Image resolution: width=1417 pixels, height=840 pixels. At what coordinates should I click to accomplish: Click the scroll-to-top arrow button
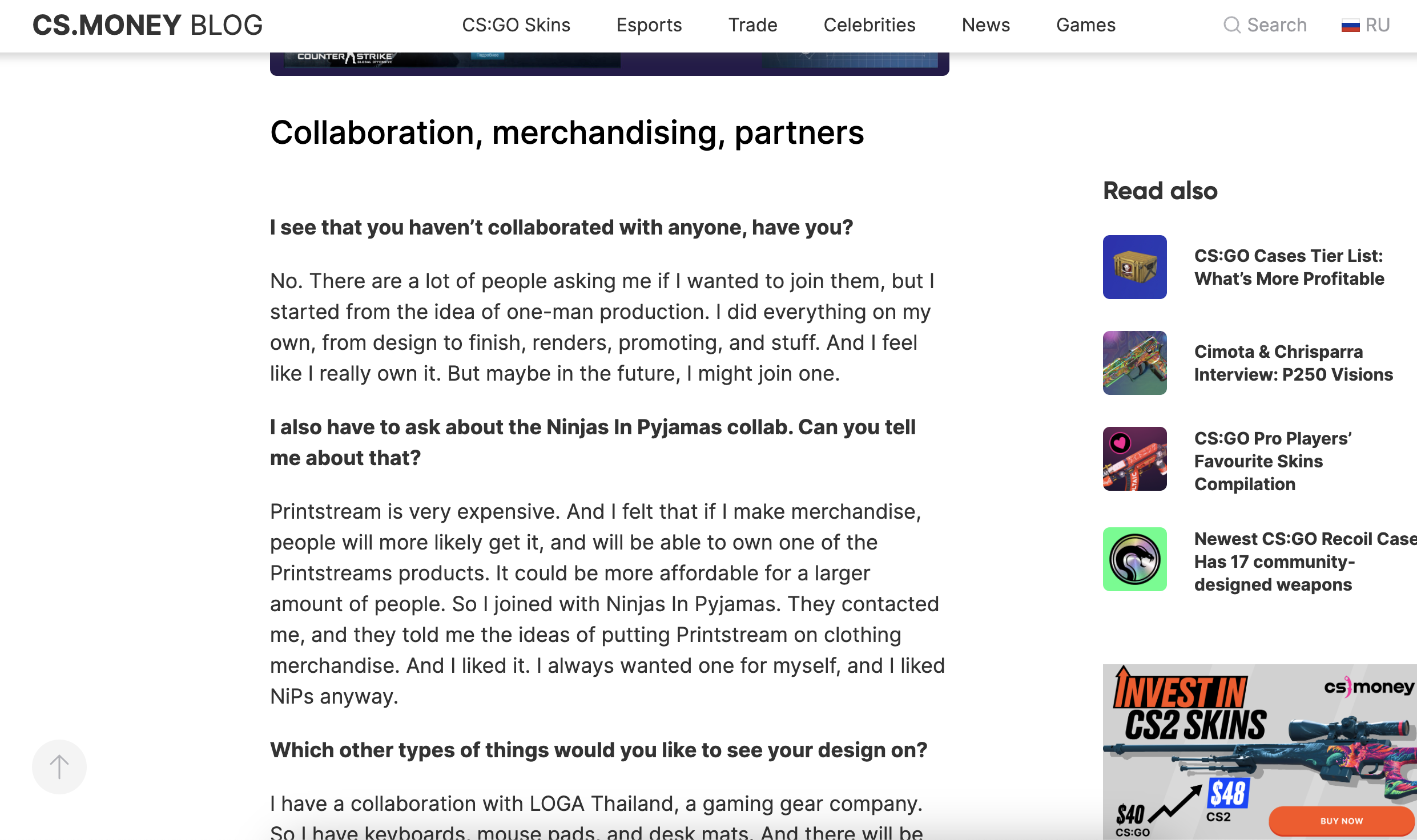59,766
